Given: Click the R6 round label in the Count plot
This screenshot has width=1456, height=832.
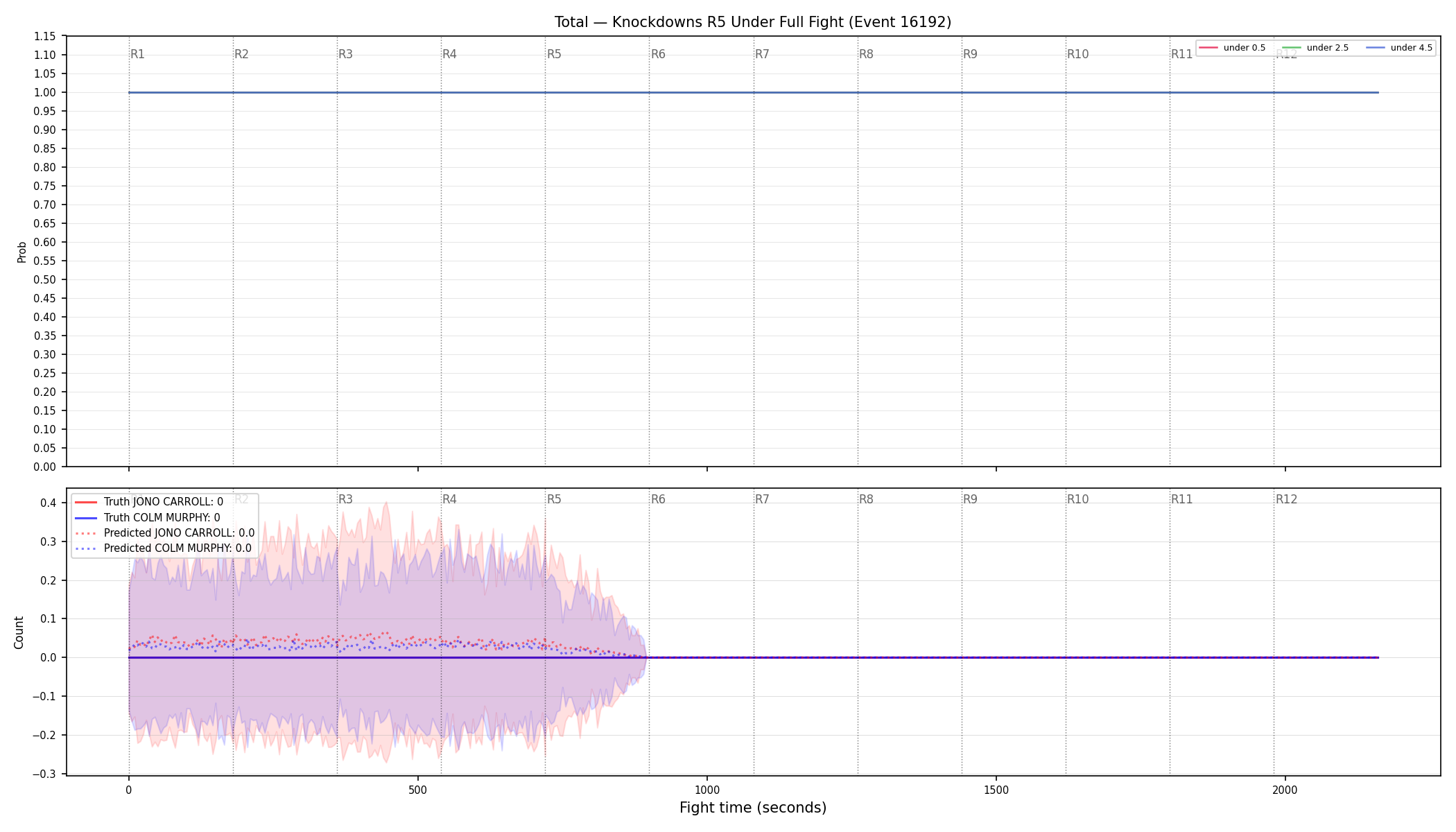Looking at the screenshot, I should 658,499.
